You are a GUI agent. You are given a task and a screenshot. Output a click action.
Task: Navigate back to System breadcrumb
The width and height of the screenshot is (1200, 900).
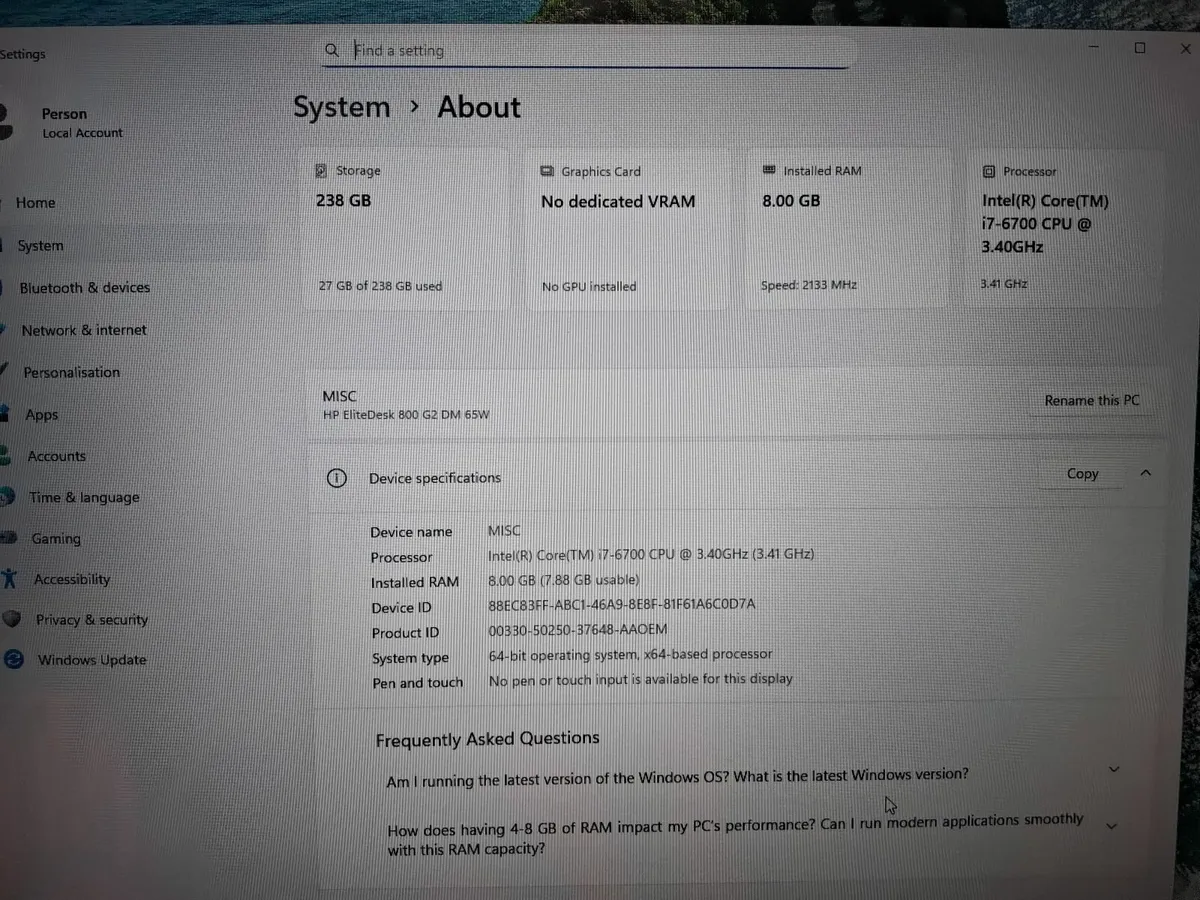[x=341, y=108]
